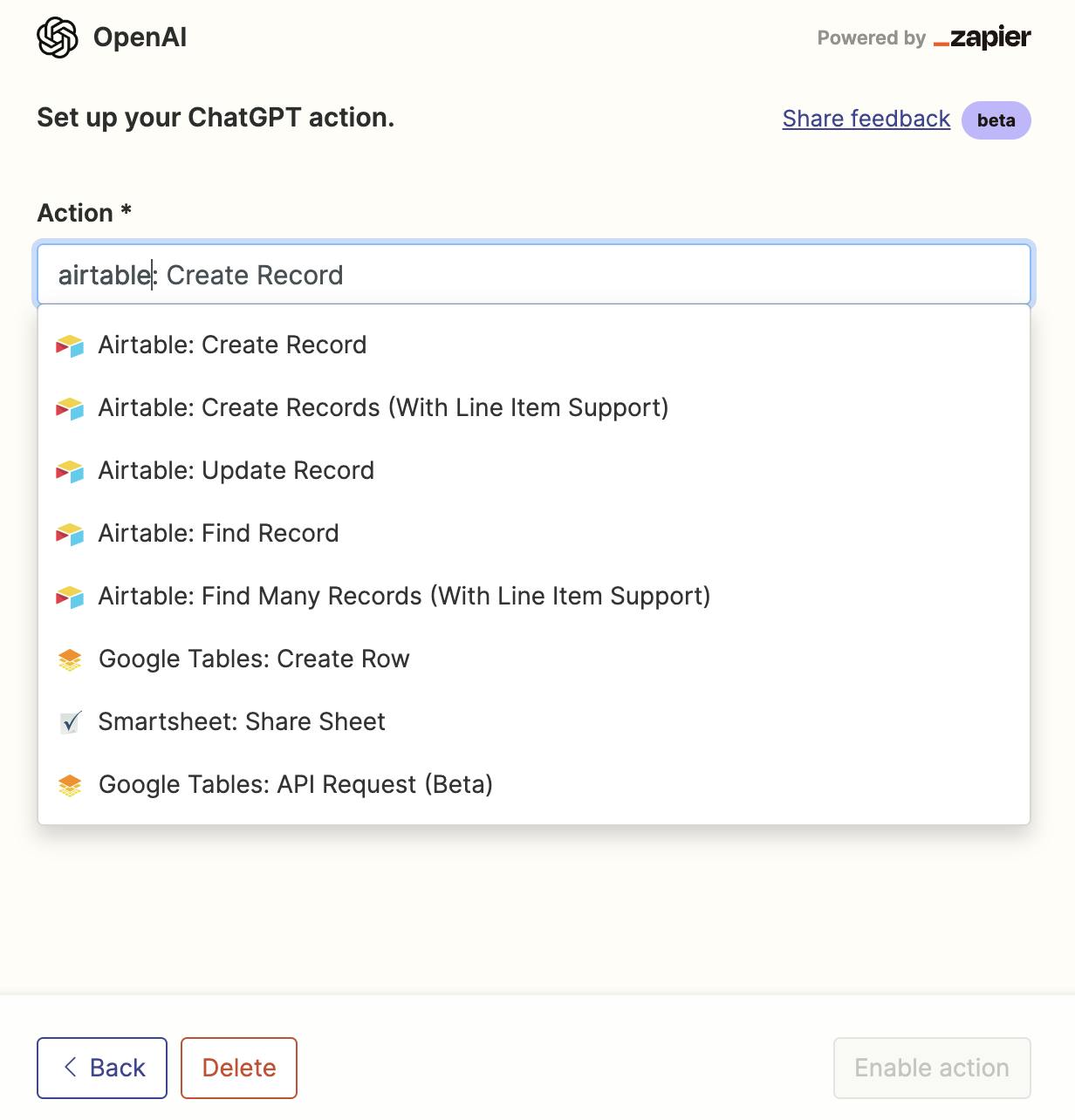
Task: Click the beta badge
Action: click(996, 120)
